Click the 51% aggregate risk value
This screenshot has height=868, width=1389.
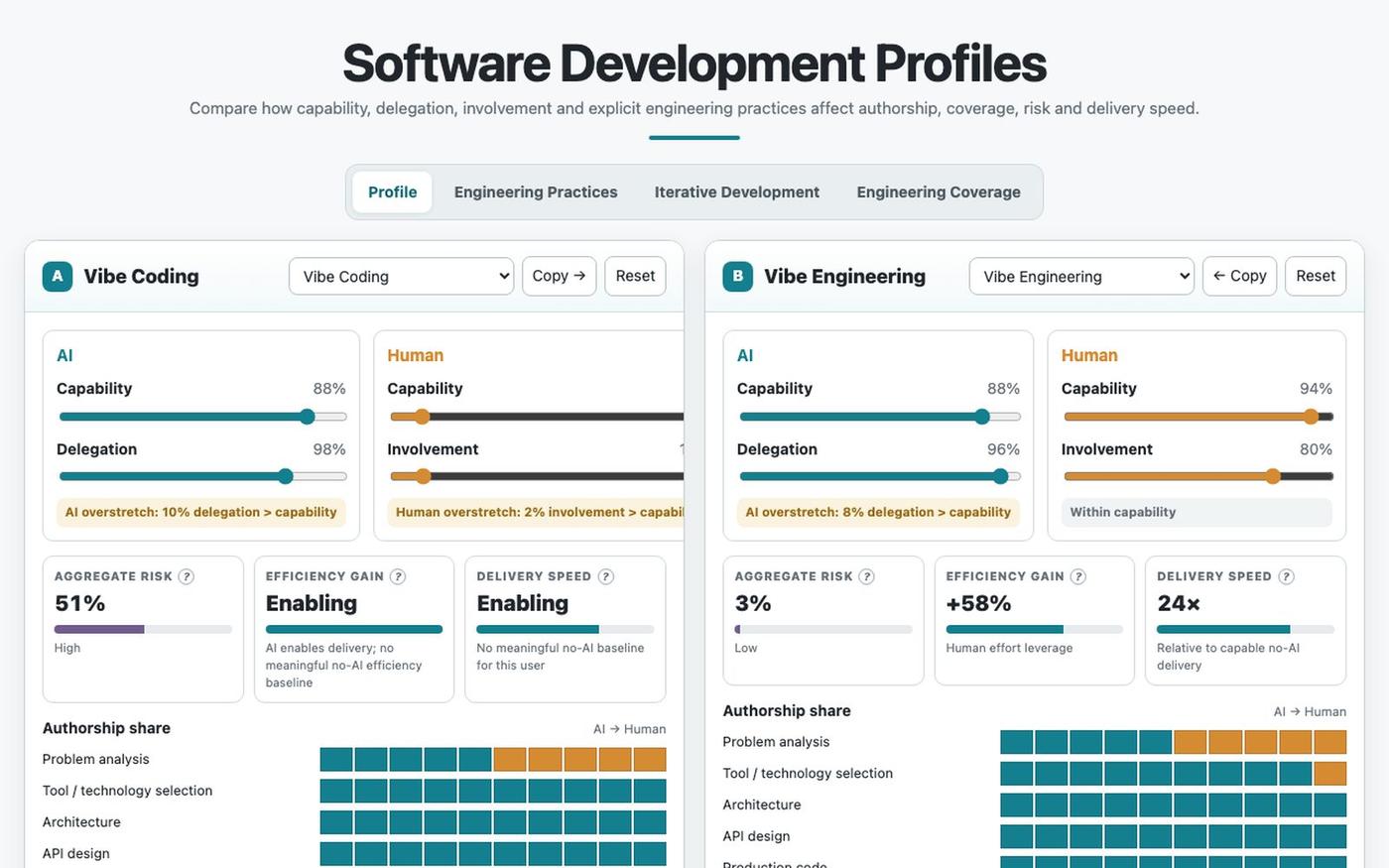79,603
